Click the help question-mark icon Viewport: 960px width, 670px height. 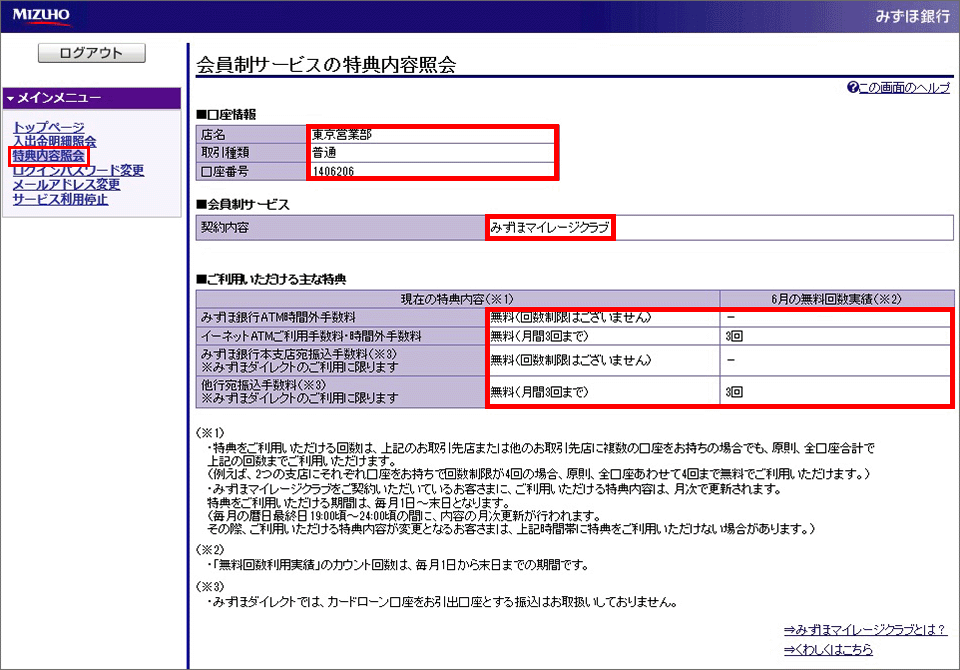pos(852,88)
